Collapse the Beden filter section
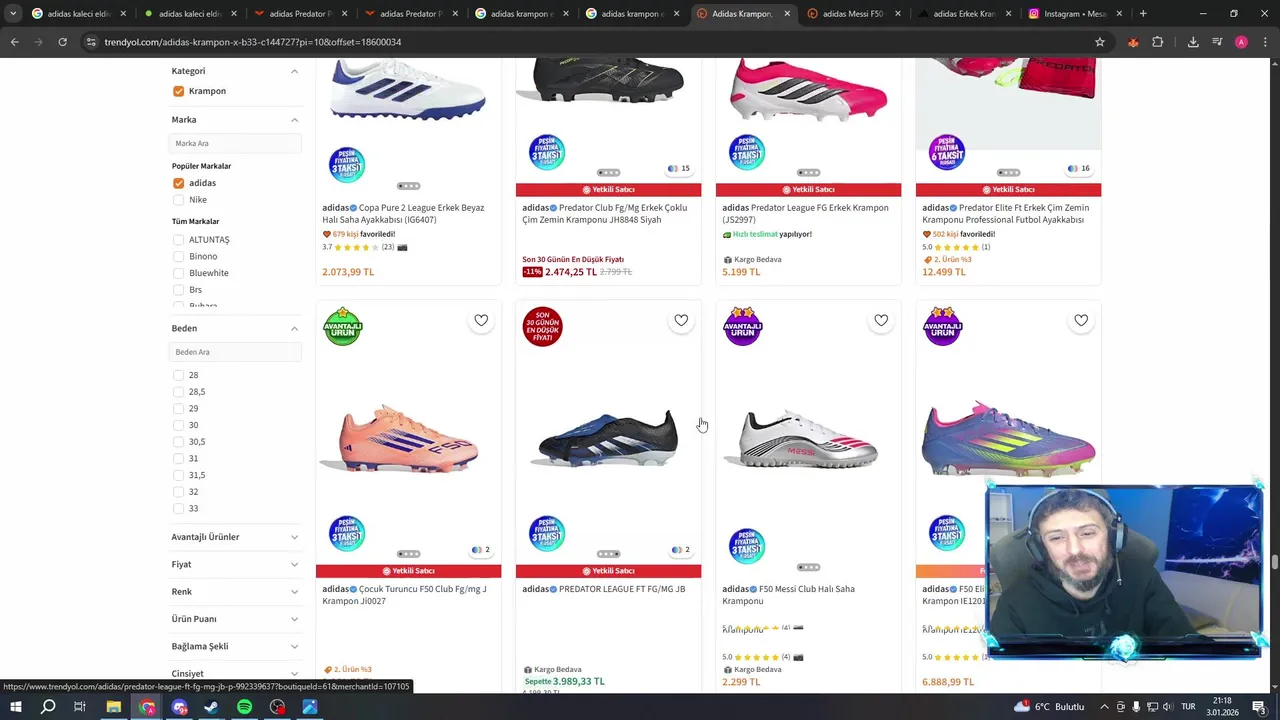The width and height of the screenshot is (1280, 720). pos(294,328)
